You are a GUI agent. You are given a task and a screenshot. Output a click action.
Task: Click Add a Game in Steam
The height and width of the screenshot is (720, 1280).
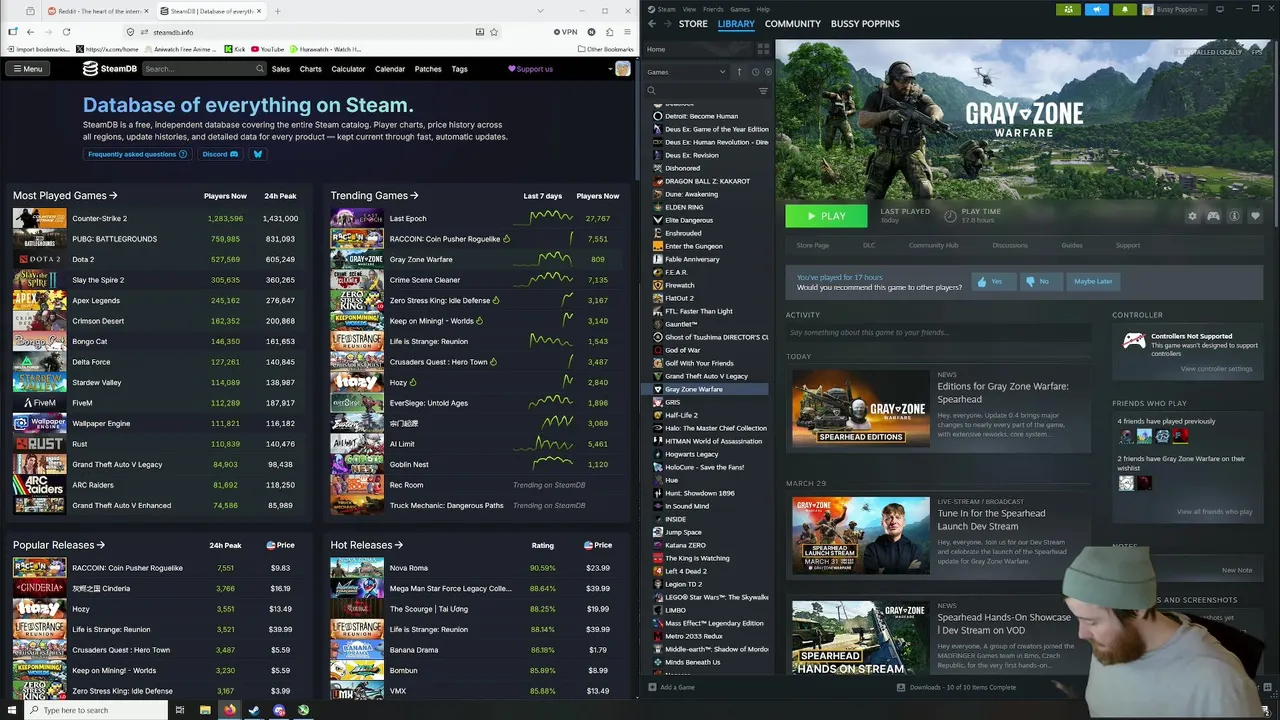pyautogui.click(x=672, y=687)
